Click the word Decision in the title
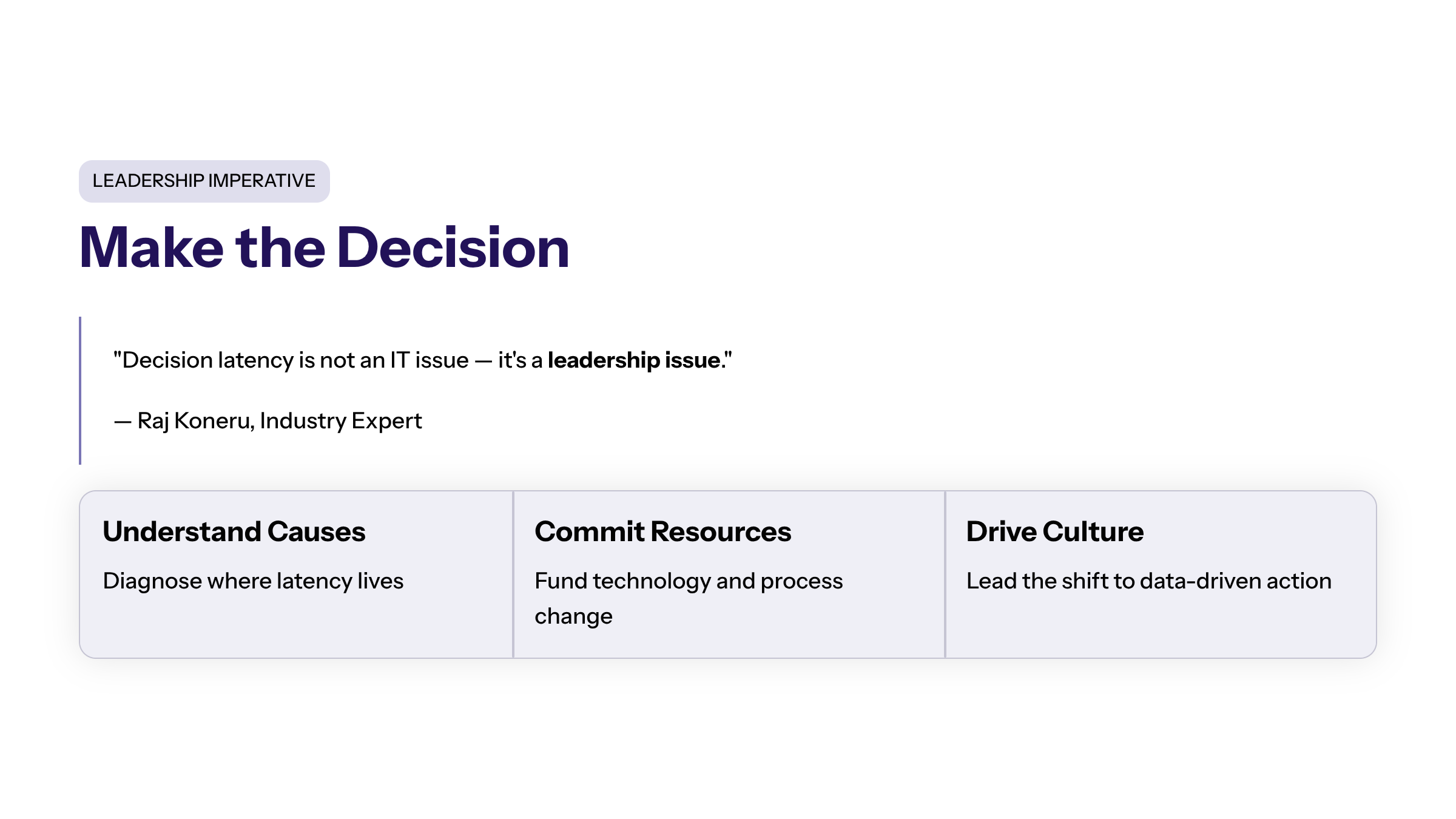 pos(453,248)
